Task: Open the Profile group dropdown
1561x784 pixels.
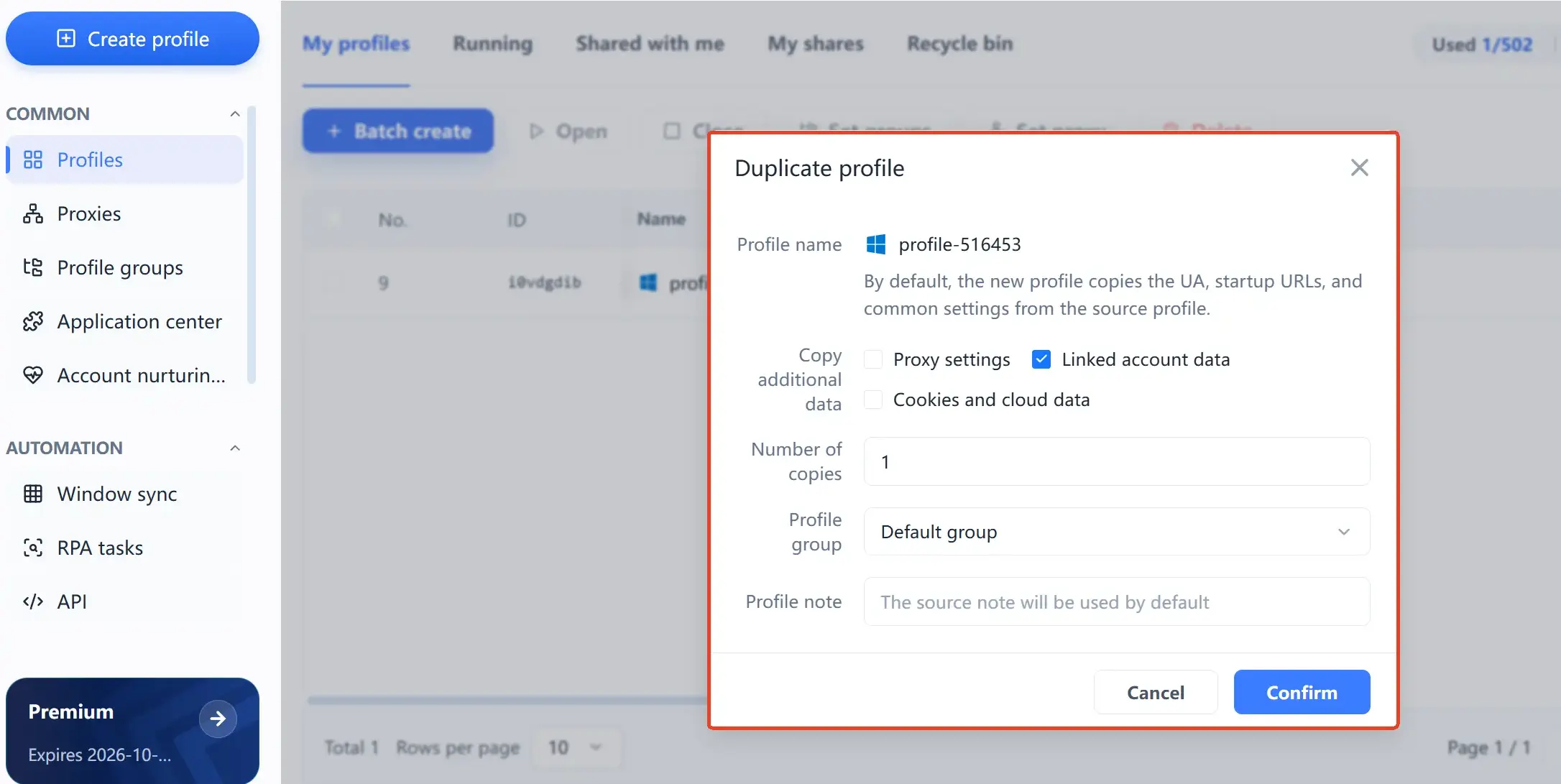Action: (x=1116, y=532)
